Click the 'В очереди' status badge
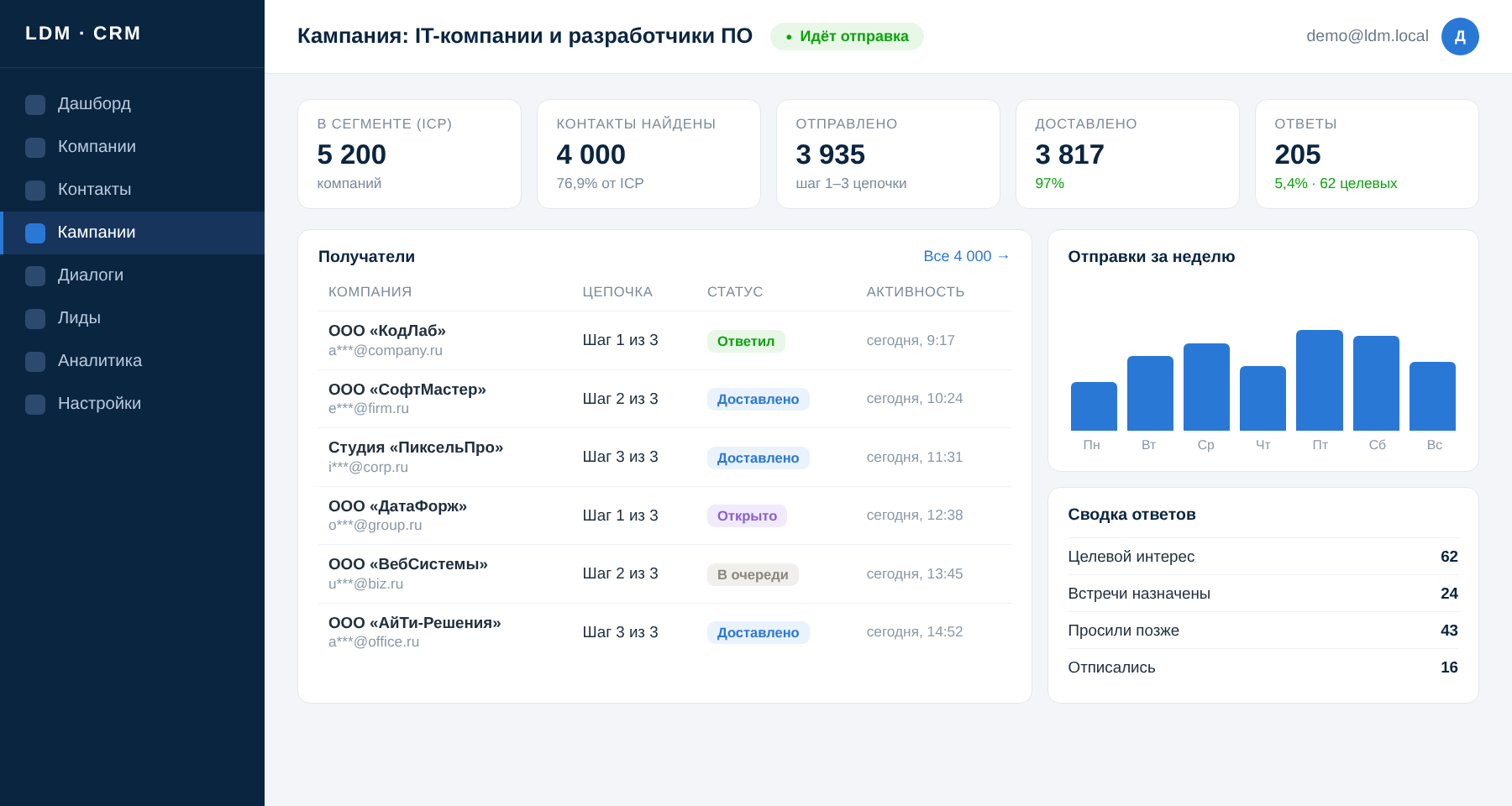The height and width of the screenshot is (806, 1512). point(753,574)
